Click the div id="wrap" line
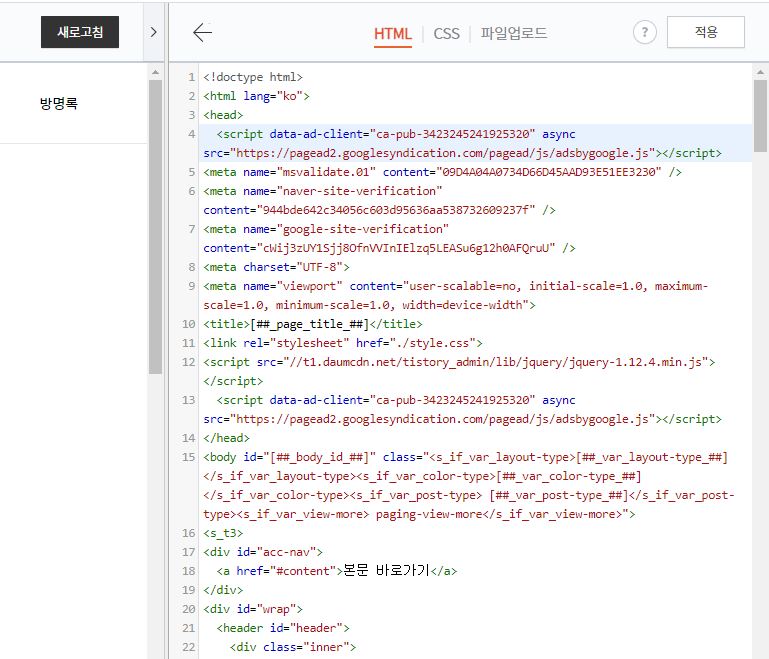Viewport: 769px width, 659px height. coord(253,609)
